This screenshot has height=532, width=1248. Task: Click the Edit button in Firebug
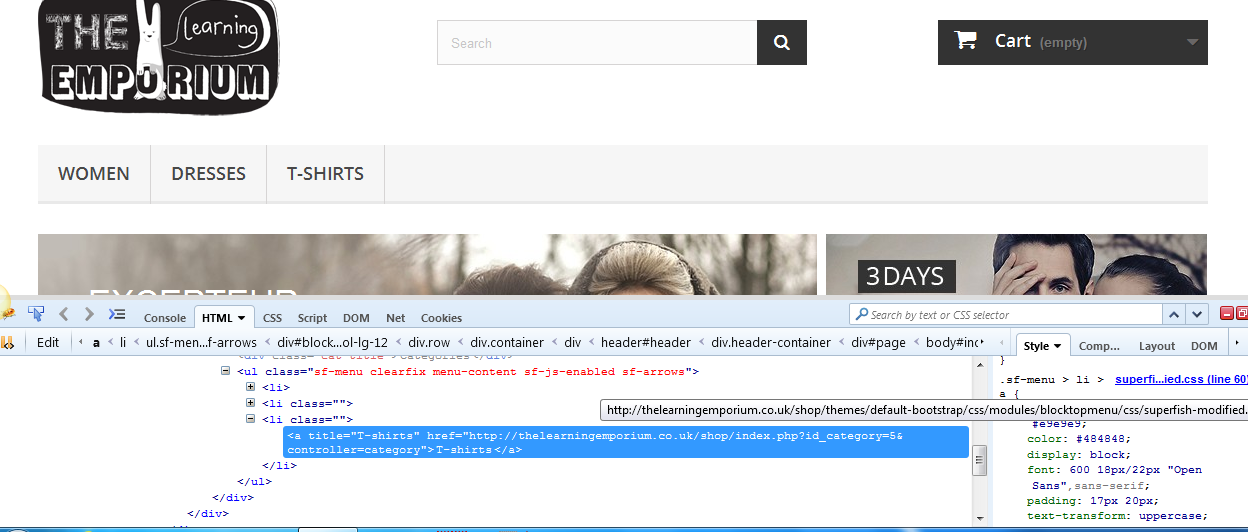tap(48, 342)
